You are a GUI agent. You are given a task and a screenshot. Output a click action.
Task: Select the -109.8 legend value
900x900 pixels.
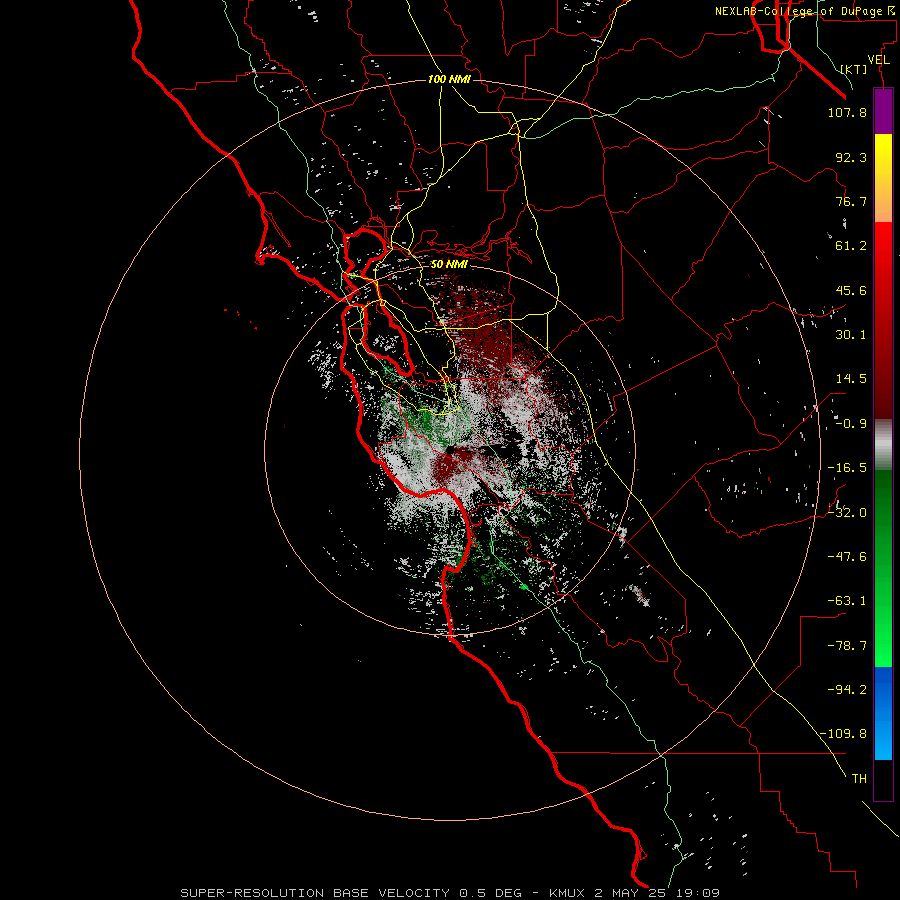click(843, 734)
